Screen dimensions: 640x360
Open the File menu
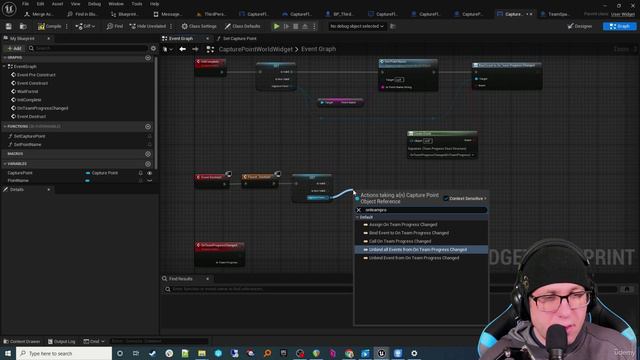click(25, 4)
